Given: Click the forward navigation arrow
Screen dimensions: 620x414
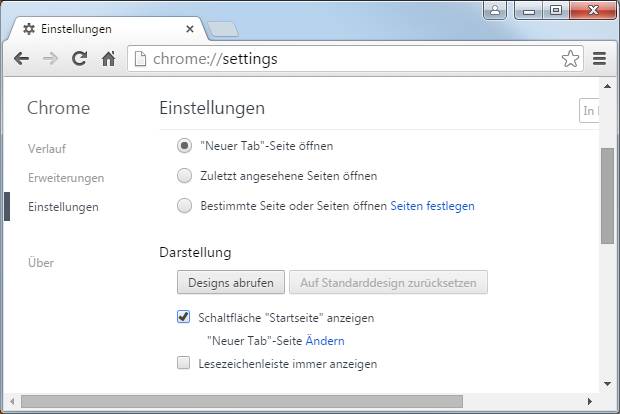Looking at the screenshot, I should click(x=50, y=59).
